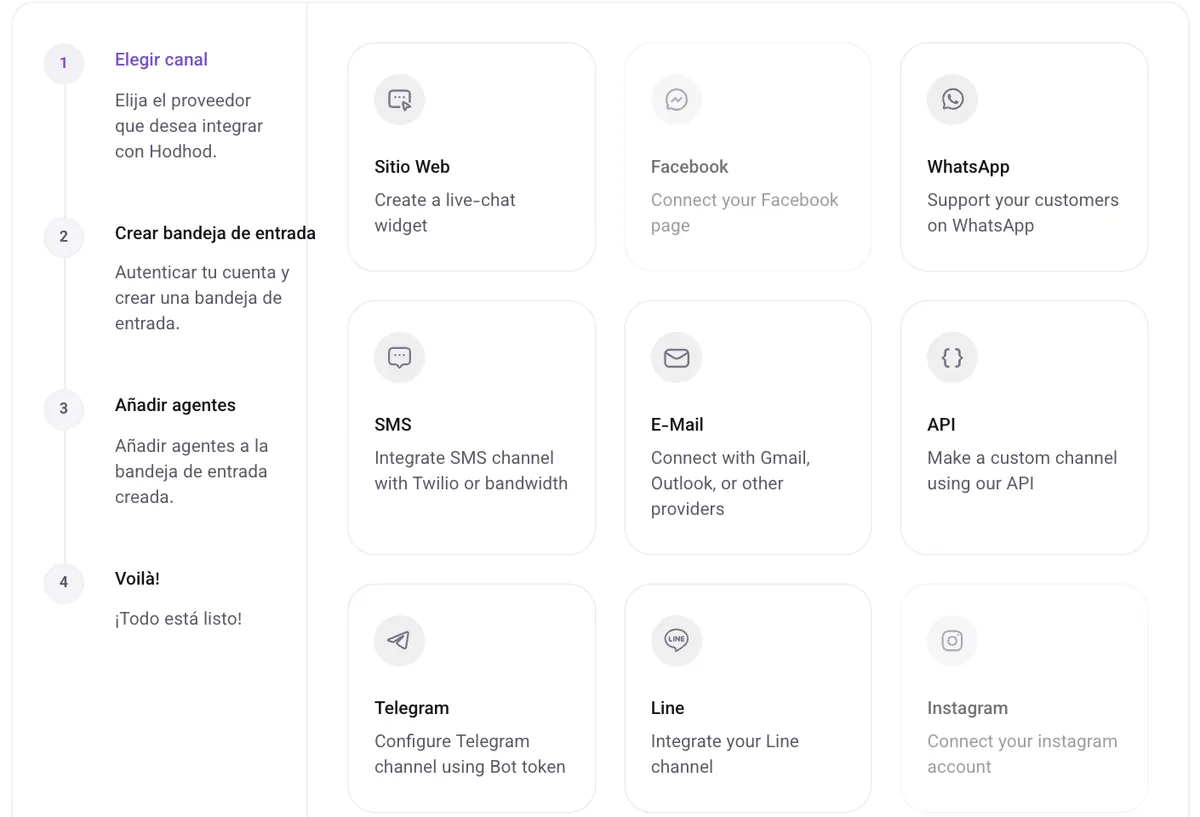Select the Line channel title

point(667,708)
